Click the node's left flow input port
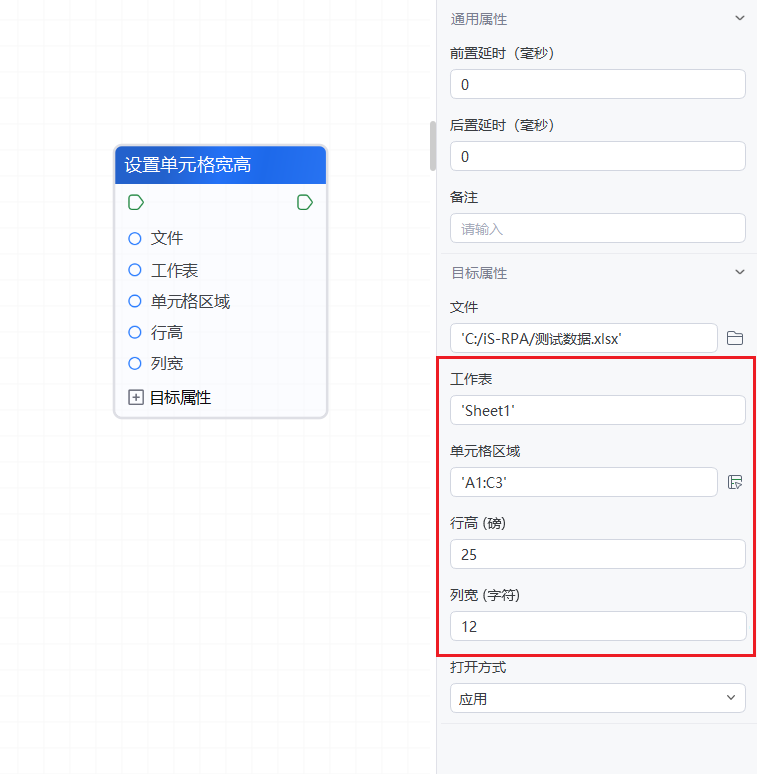This screenshot has height=774, width=757. (136, 203)
